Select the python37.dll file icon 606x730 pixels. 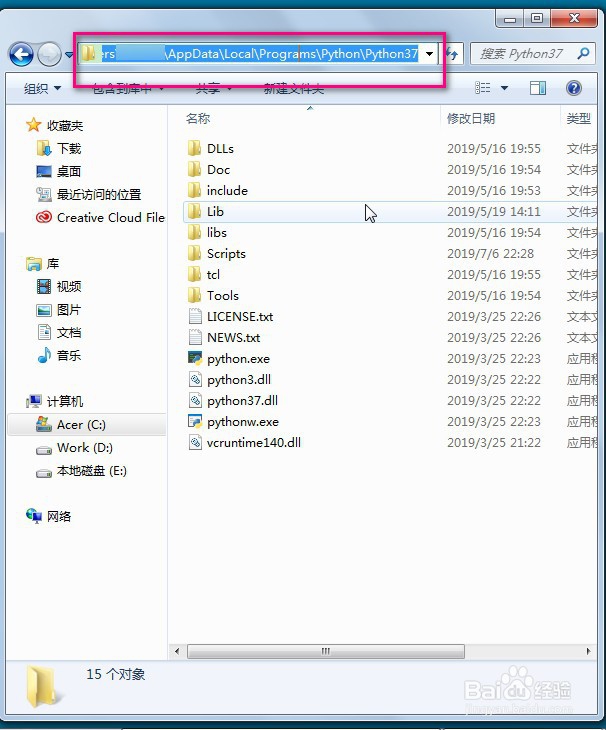(x=195, y=400)
